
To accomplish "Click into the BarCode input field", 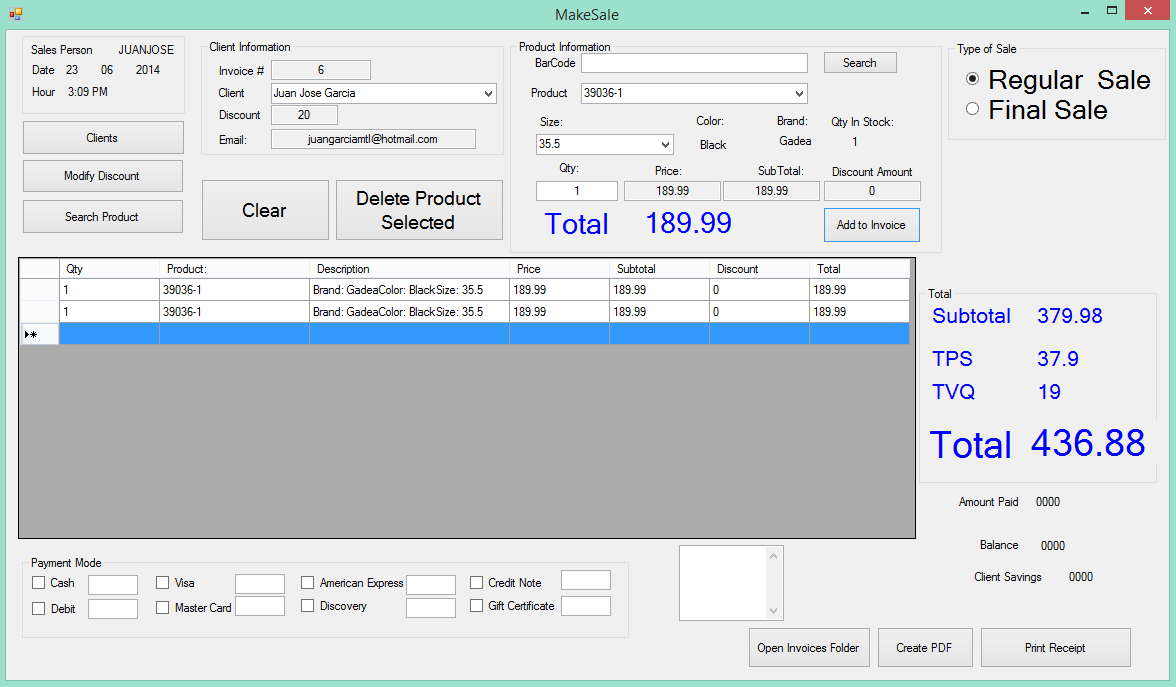I will coord(694,63).
